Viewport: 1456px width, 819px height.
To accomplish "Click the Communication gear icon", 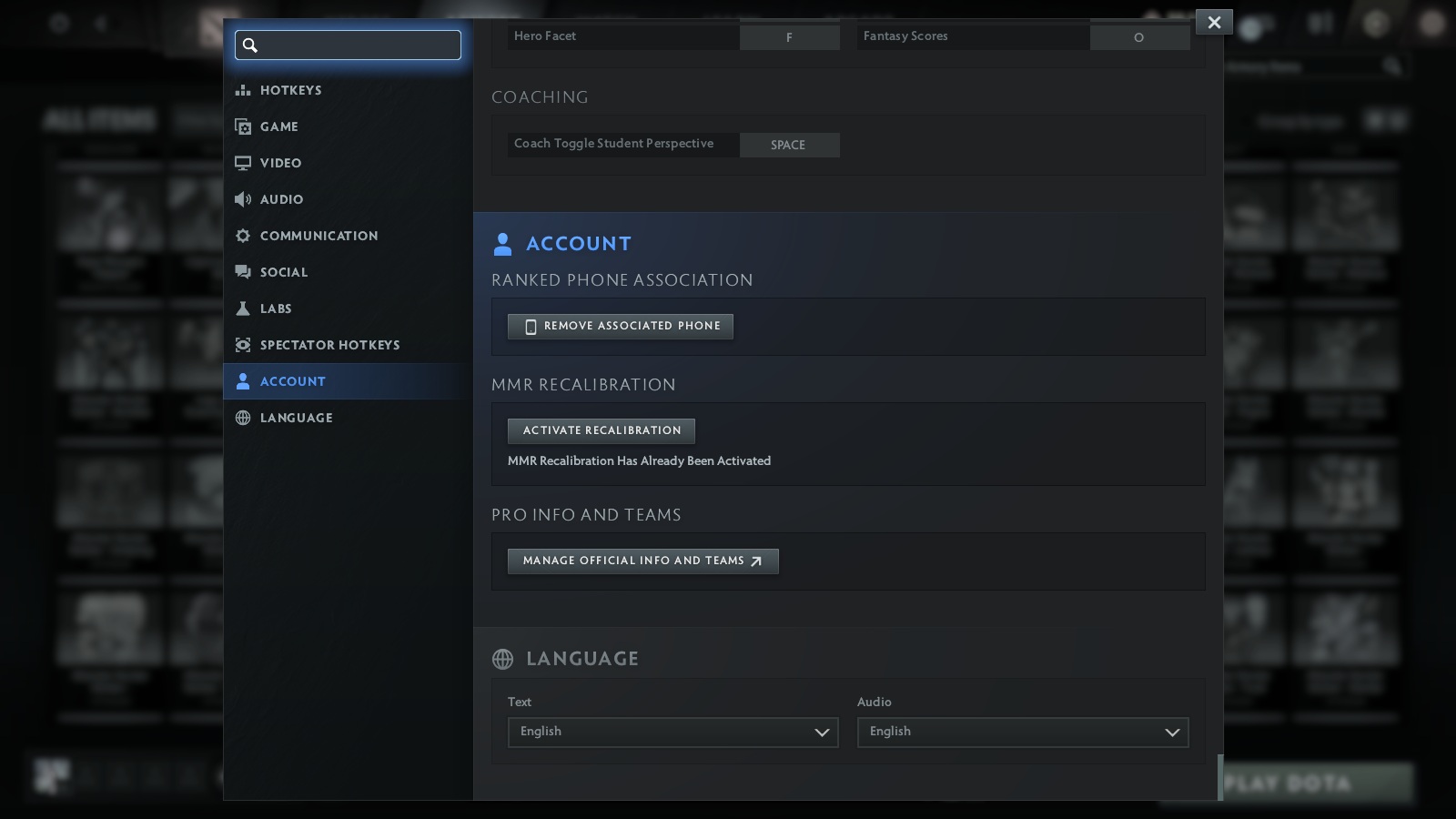I will click(243, 236).
